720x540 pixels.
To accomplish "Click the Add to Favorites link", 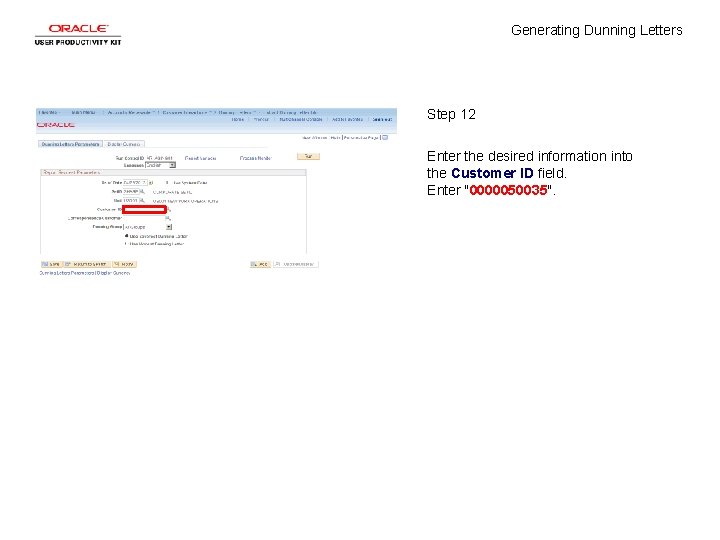I will click(348, 119).
